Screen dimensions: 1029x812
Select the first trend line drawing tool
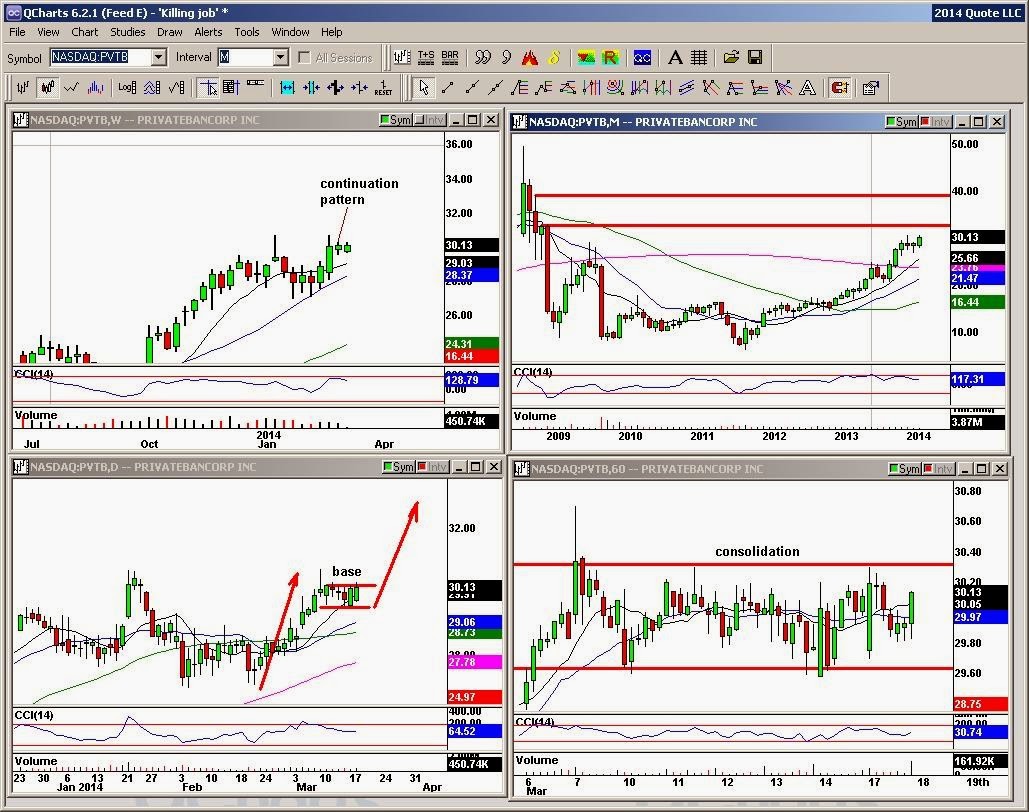tap(448, 87)
